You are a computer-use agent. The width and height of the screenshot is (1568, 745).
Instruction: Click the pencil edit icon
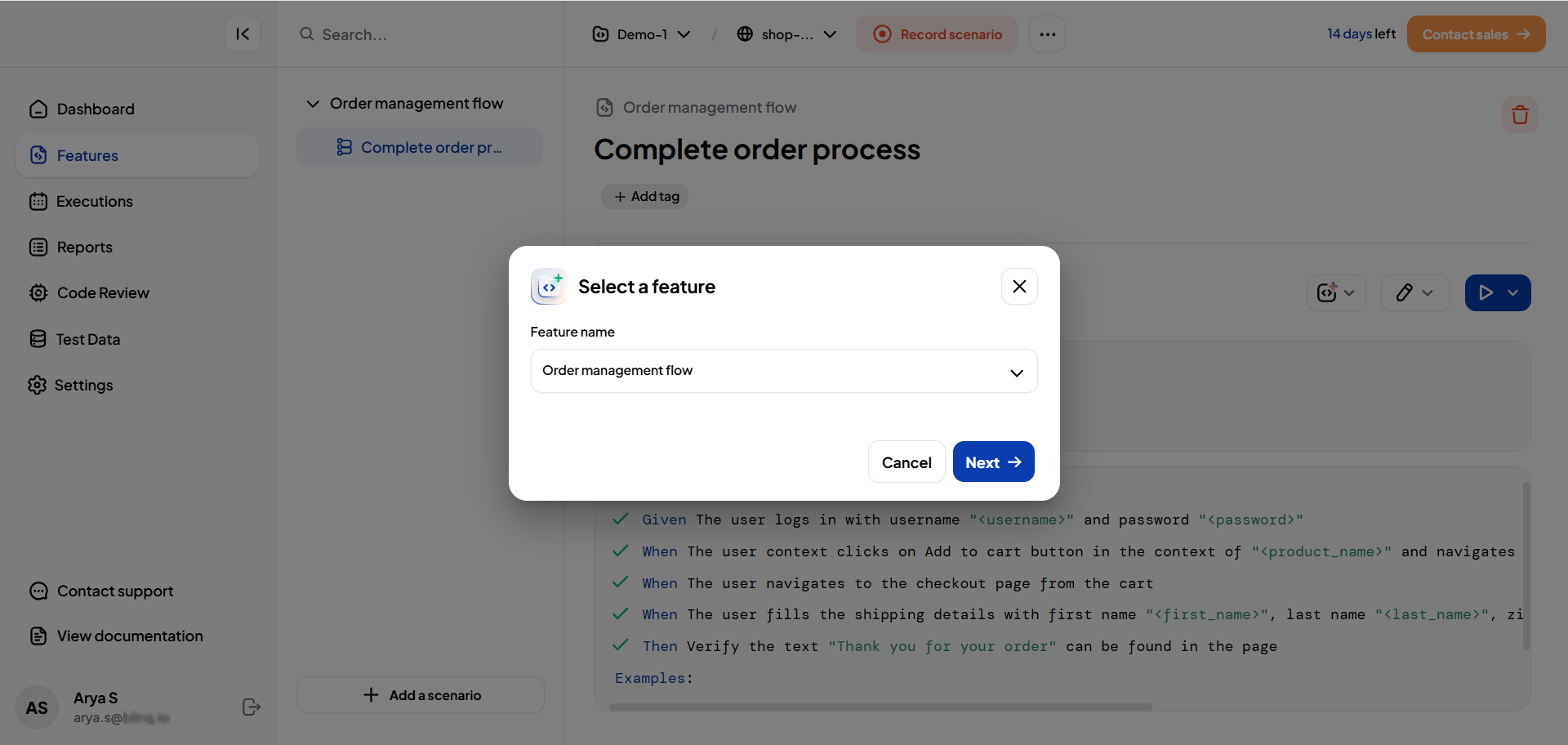click(x=1405, y=293)
